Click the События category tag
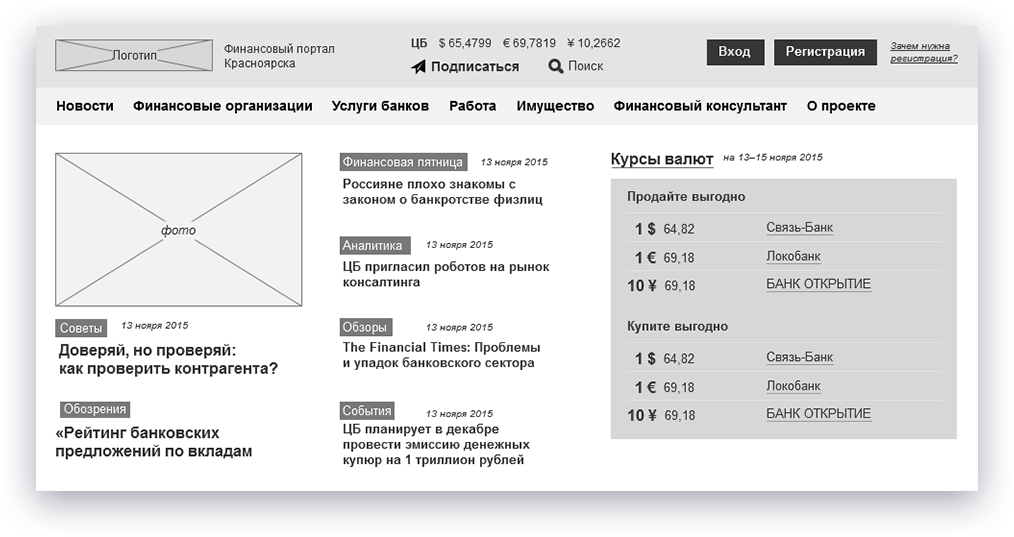Viewport: 1014px width, 537px height. [367, 411]
